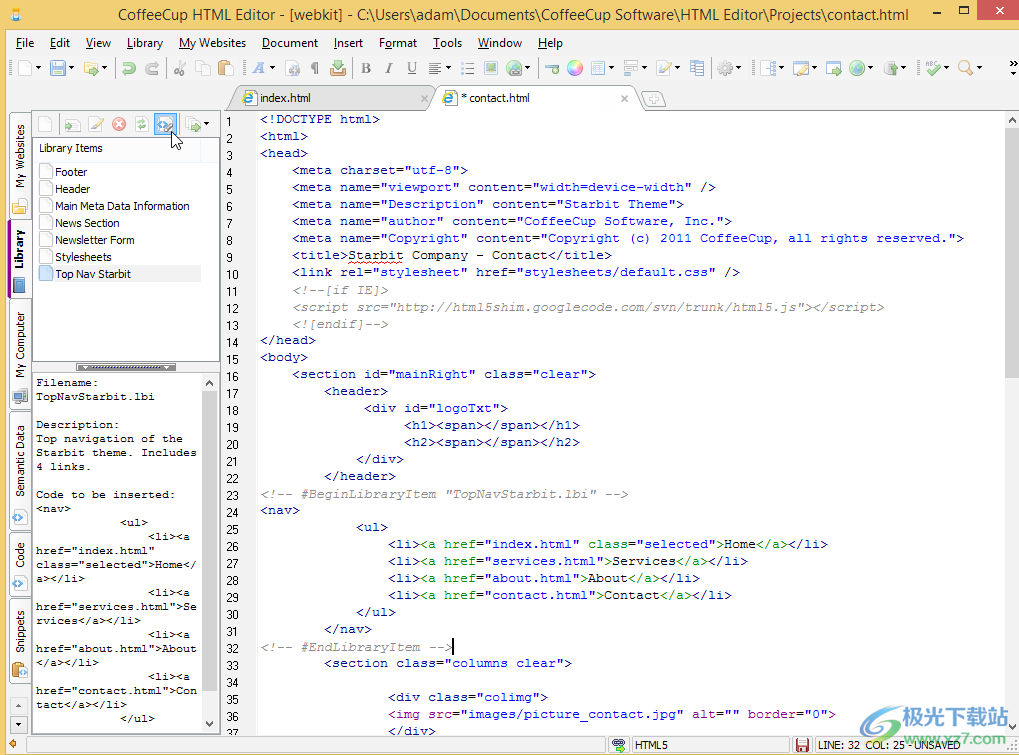
Task: Switch to My Websites side tab
Action: [20, 167]
